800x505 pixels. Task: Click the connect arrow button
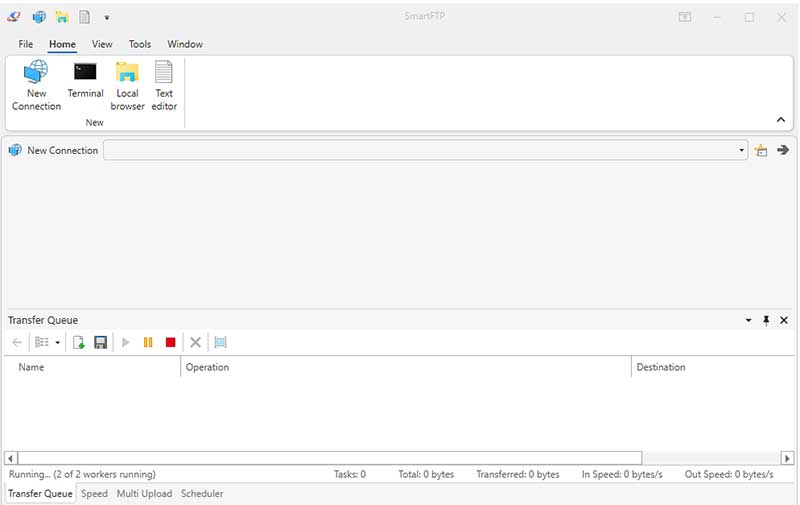tap(783, 150)
